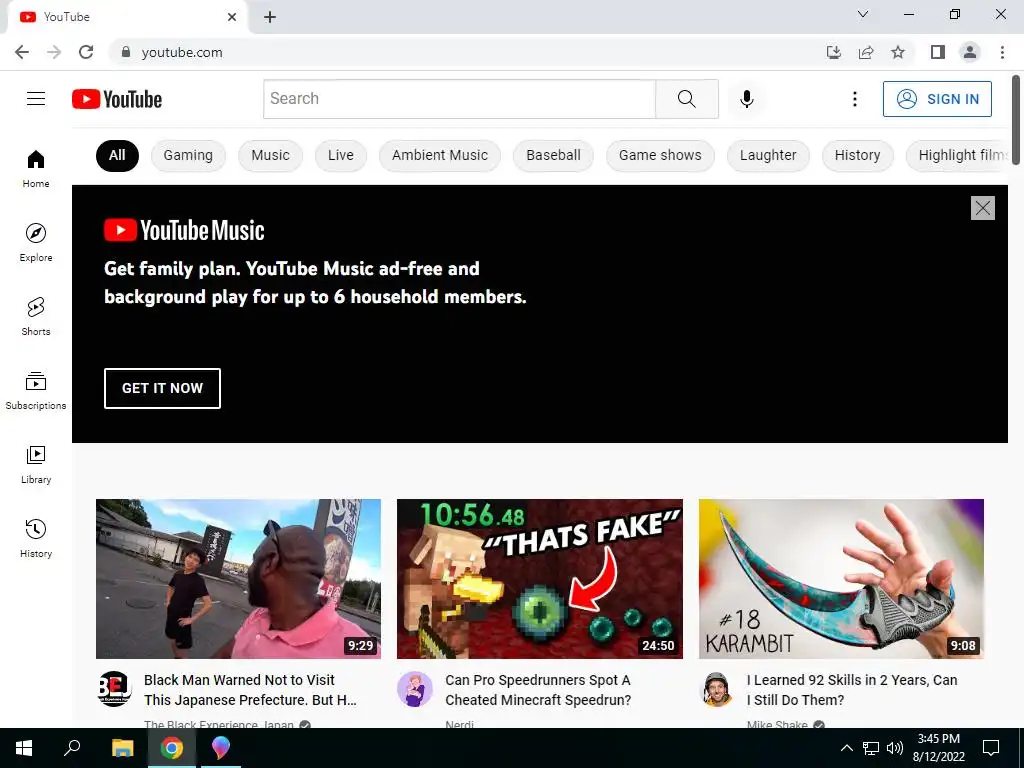Start voice search with microphone icon
1024x768 pixels.
[x=746, y=99]
